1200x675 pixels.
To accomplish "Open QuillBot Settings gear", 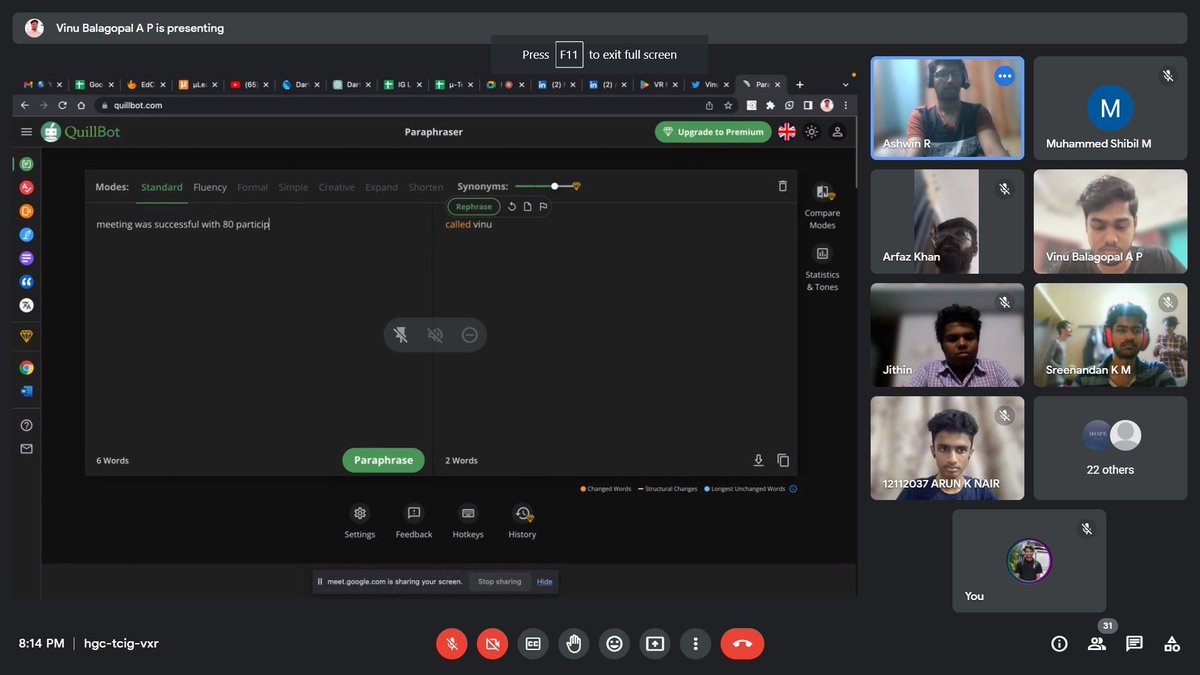I will click(360, 522).
